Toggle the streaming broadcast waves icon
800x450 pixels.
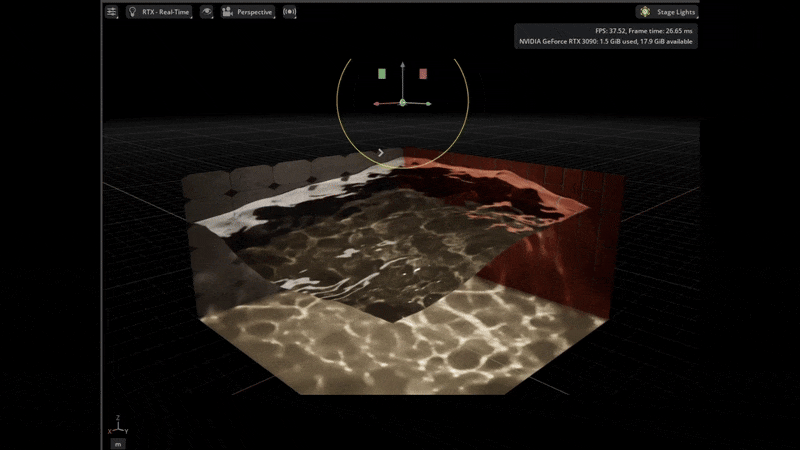pos(290,12)
